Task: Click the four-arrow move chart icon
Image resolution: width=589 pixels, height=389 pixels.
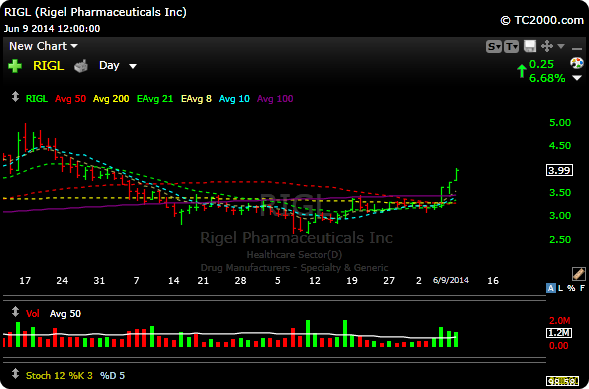Action: tap(547, 47)
